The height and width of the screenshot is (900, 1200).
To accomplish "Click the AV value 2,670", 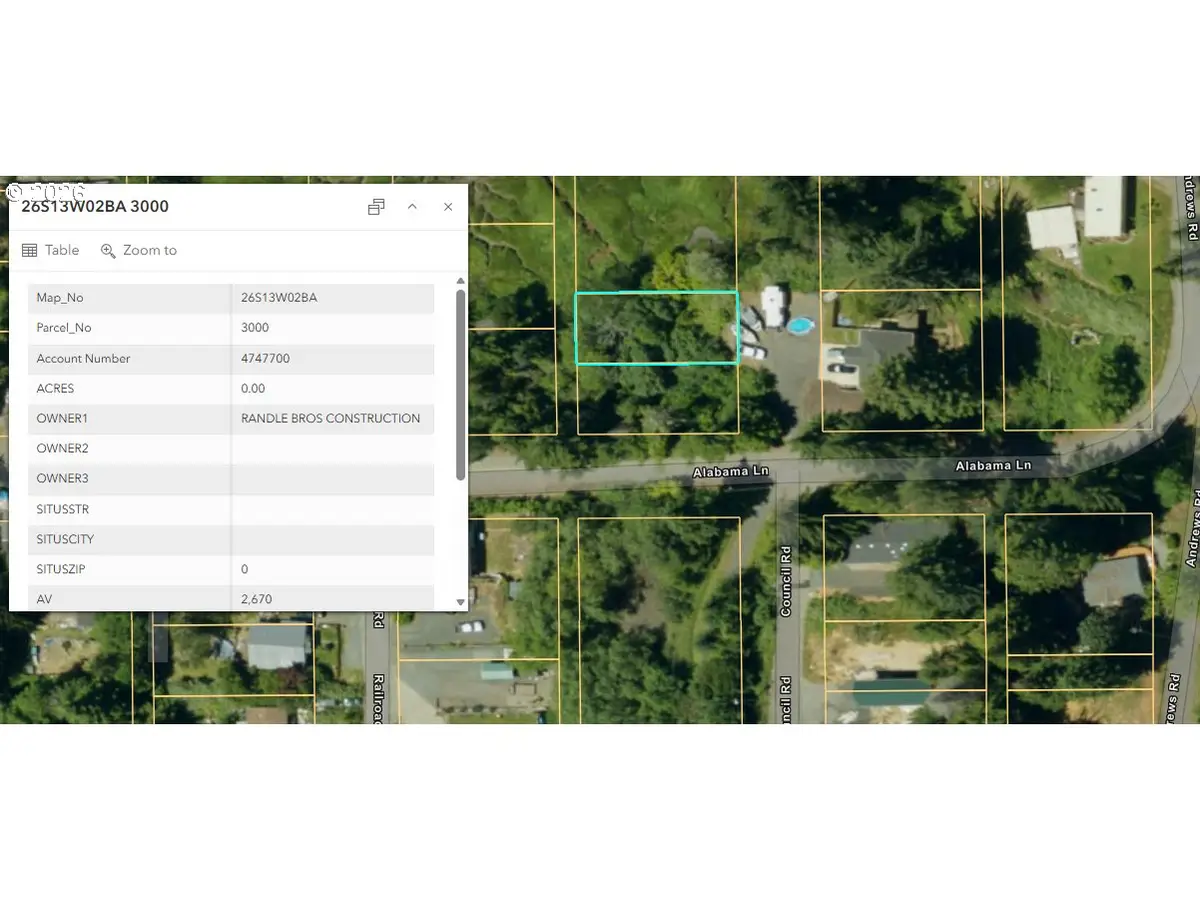I will tap(256, 599).
